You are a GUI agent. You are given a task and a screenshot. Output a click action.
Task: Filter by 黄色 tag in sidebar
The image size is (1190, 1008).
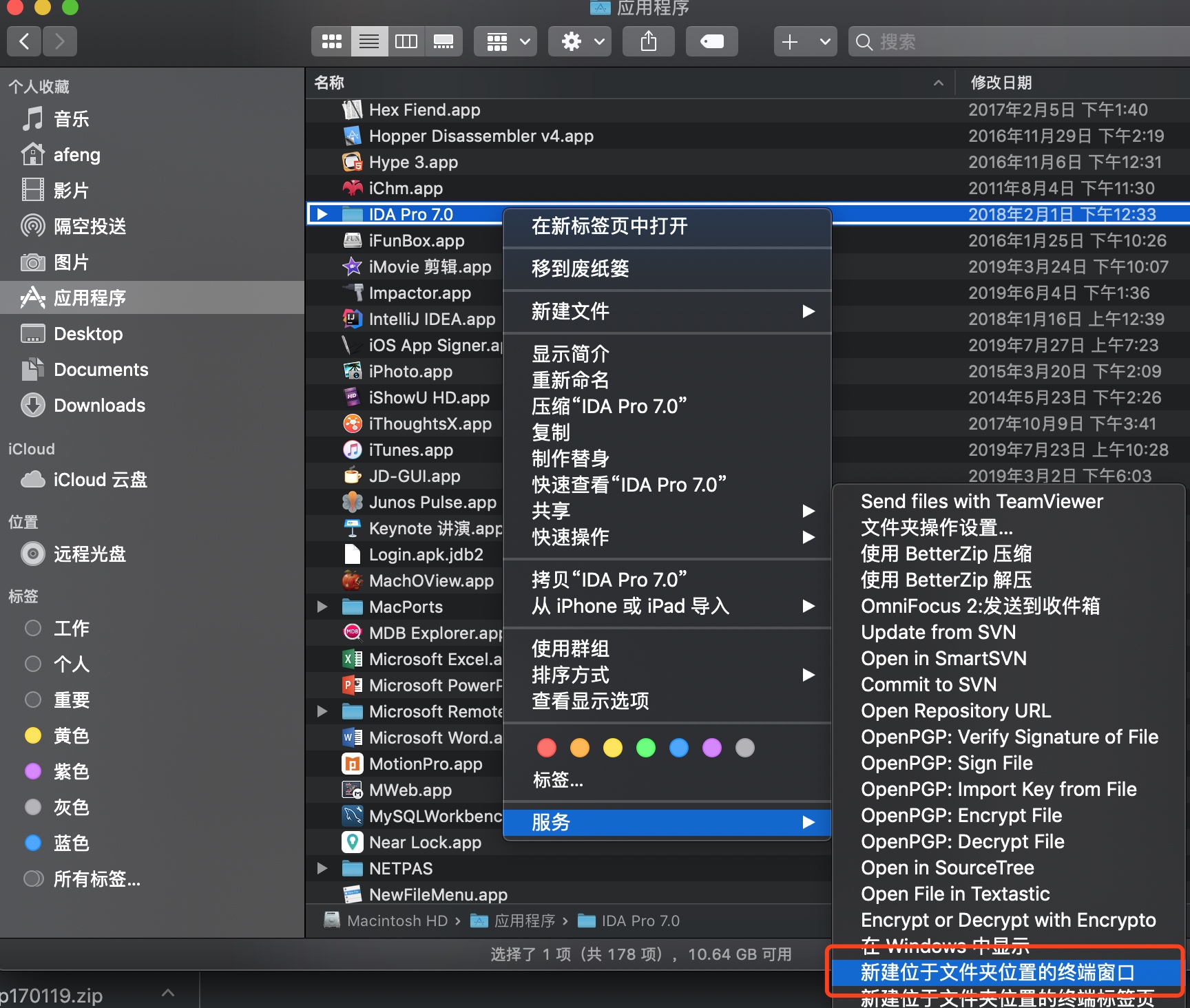(x=152, y=735)
